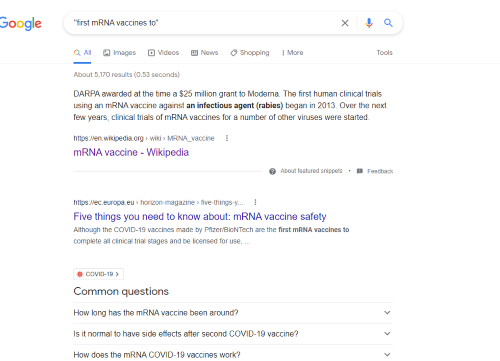
Task: Click the COVID-19 topic chip
Action: (x=98, y=274)
